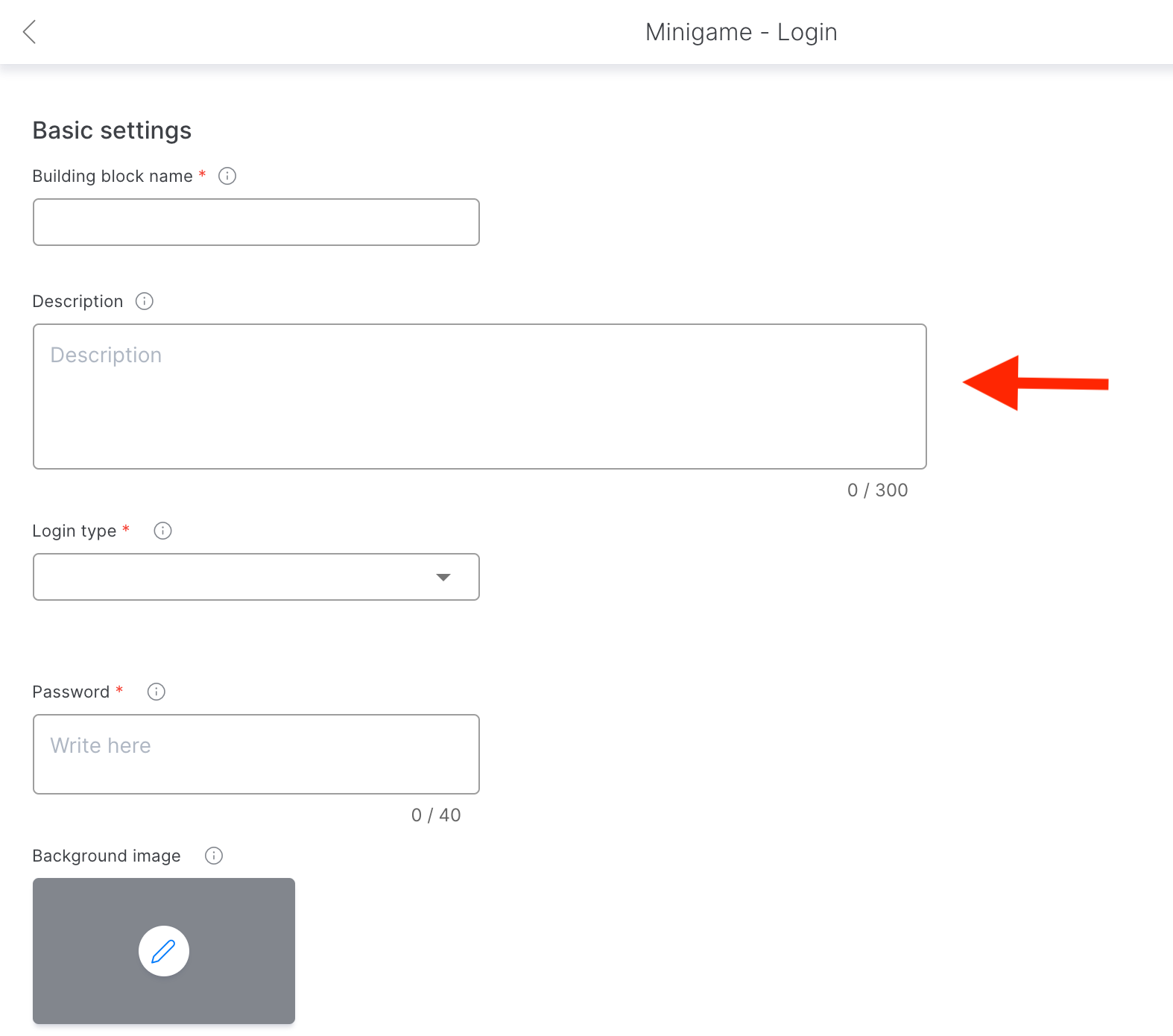This screenshot has height=1036, width=1173.
Task: Click the 'Basic settings' heading
Action: [113, 130]
